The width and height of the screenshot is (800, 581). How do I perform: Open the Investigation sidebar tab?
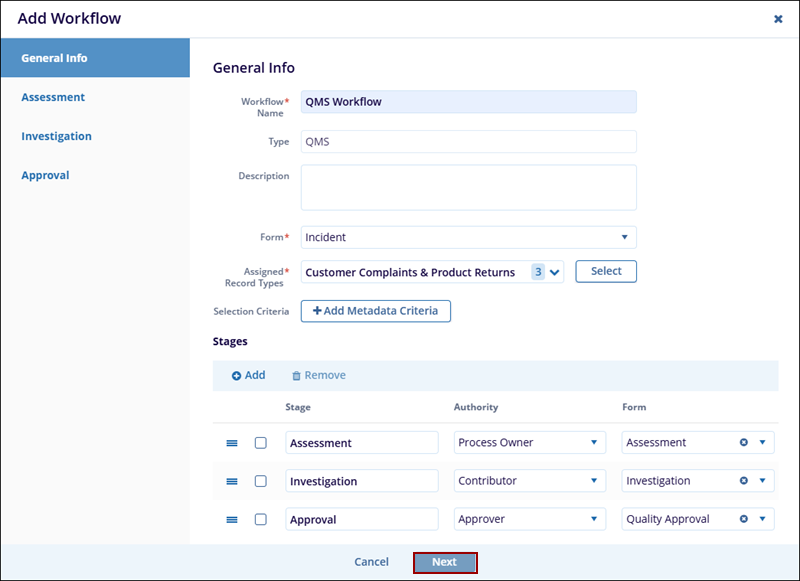(x=56, y=136)
